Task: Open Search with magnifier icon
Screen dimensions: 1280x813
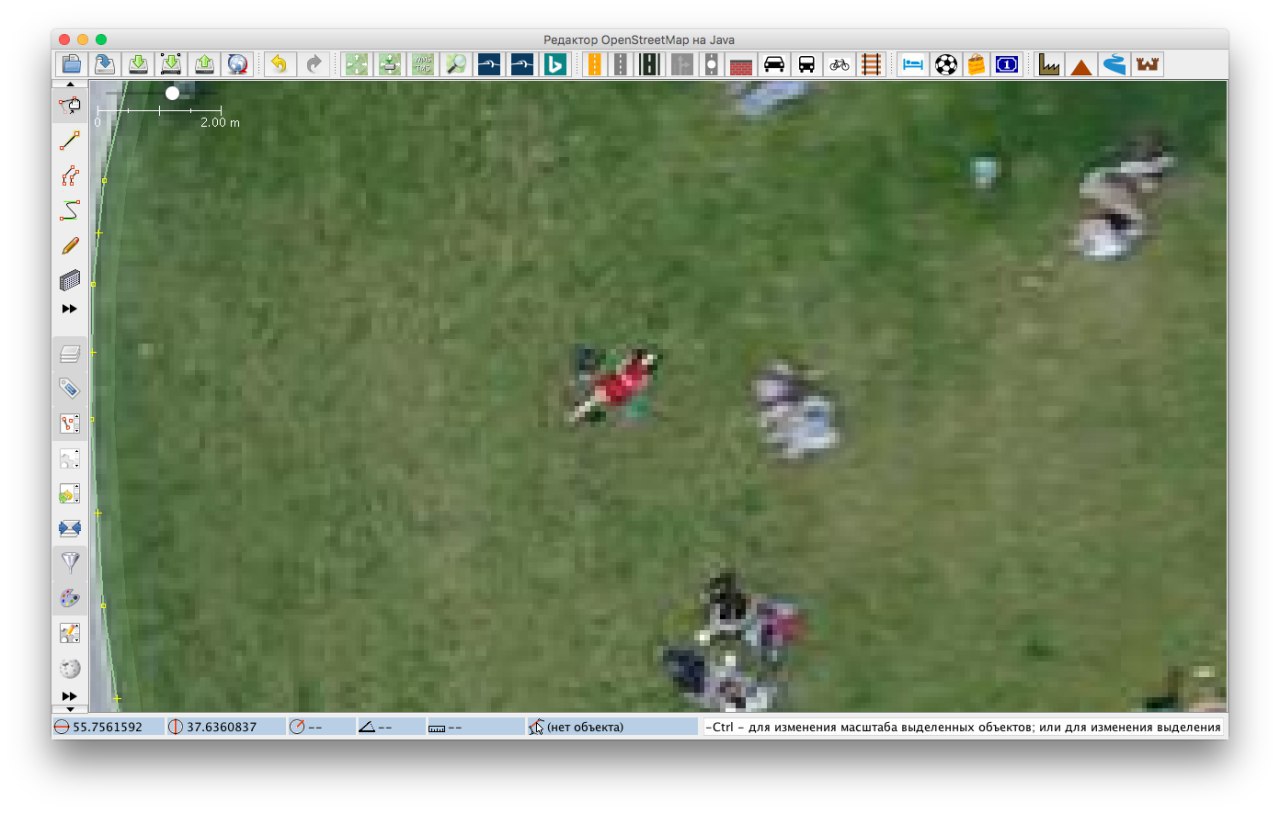Action: [x=456, y=64]
